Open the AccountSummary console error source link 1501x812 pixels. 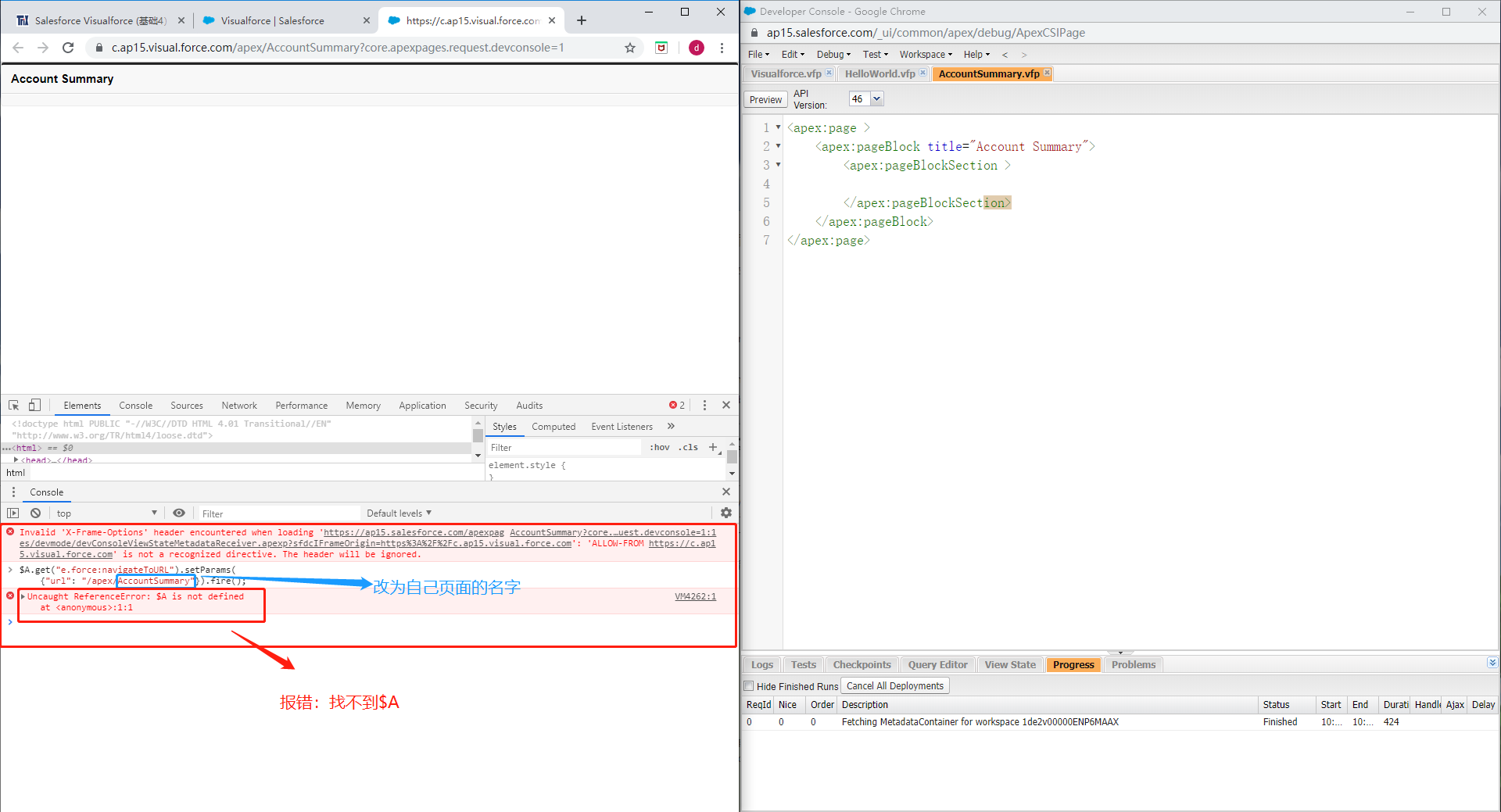click(x=613, y=532)
